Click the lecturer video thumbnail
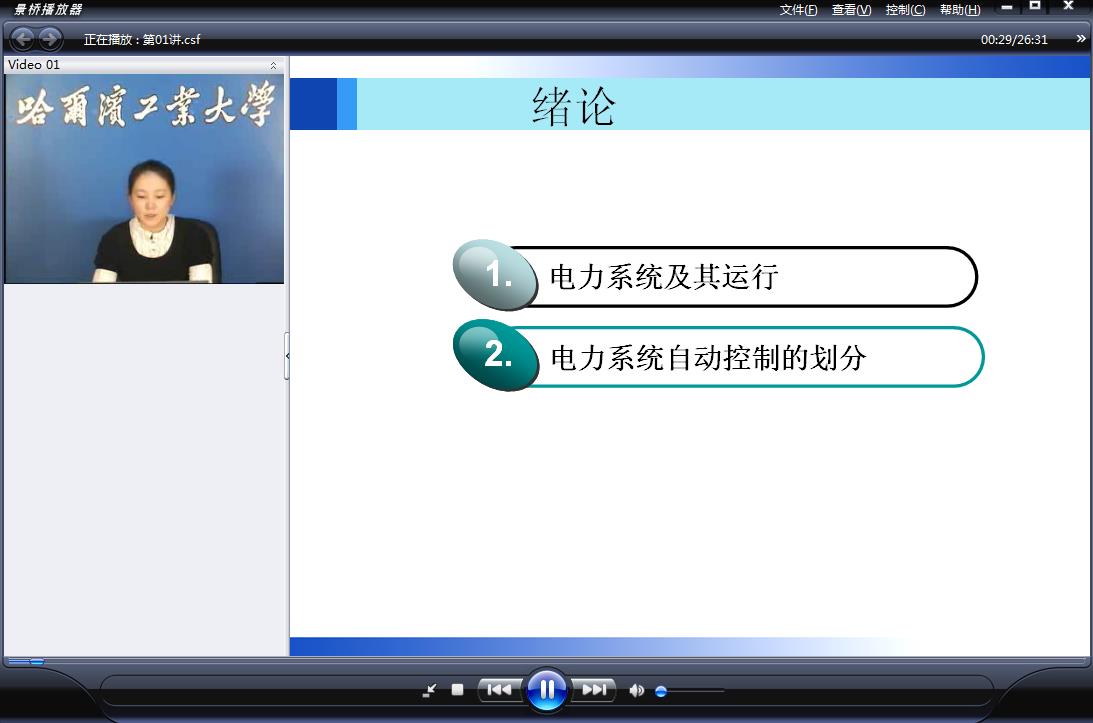 (x=144, y=178)
